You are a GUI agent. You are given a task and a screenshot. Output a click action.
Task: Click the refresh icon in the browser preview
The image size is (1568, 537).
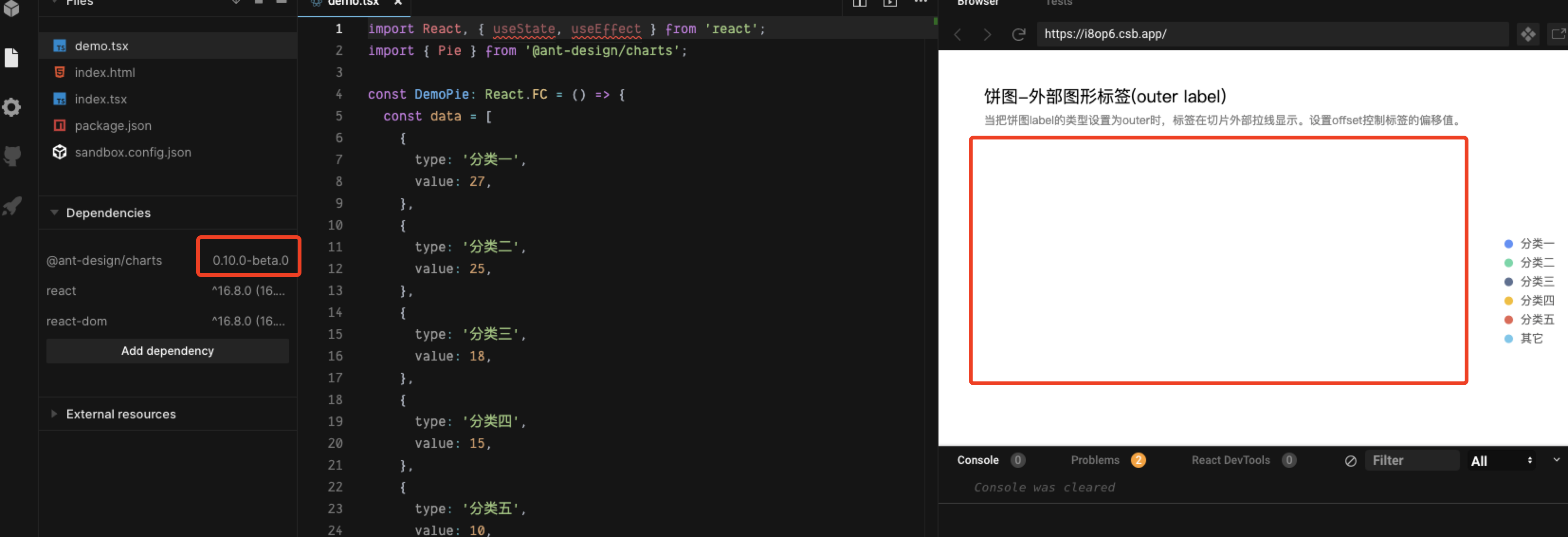point(1019,35)
